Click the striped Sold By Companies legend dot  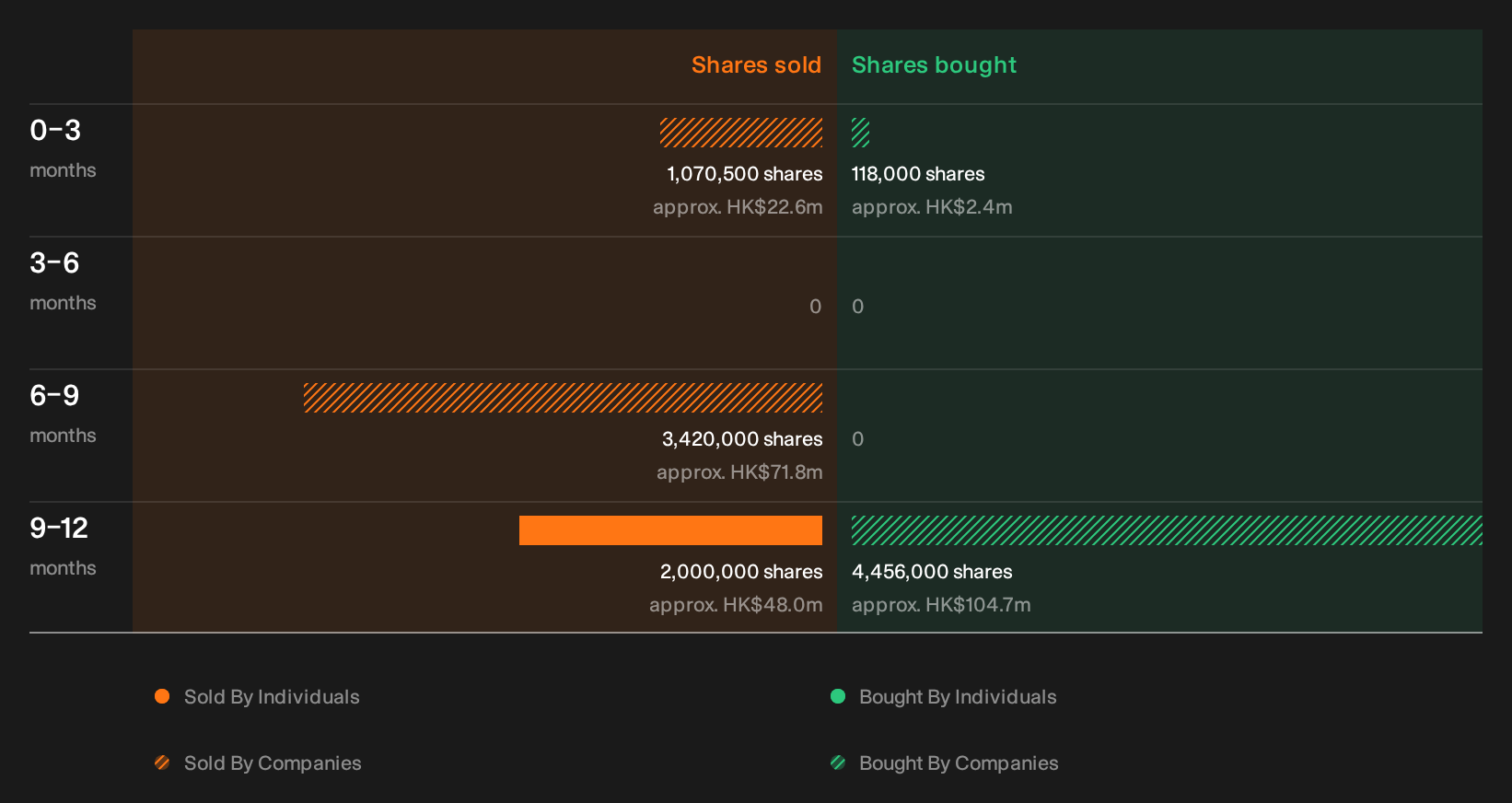(162, 762)
